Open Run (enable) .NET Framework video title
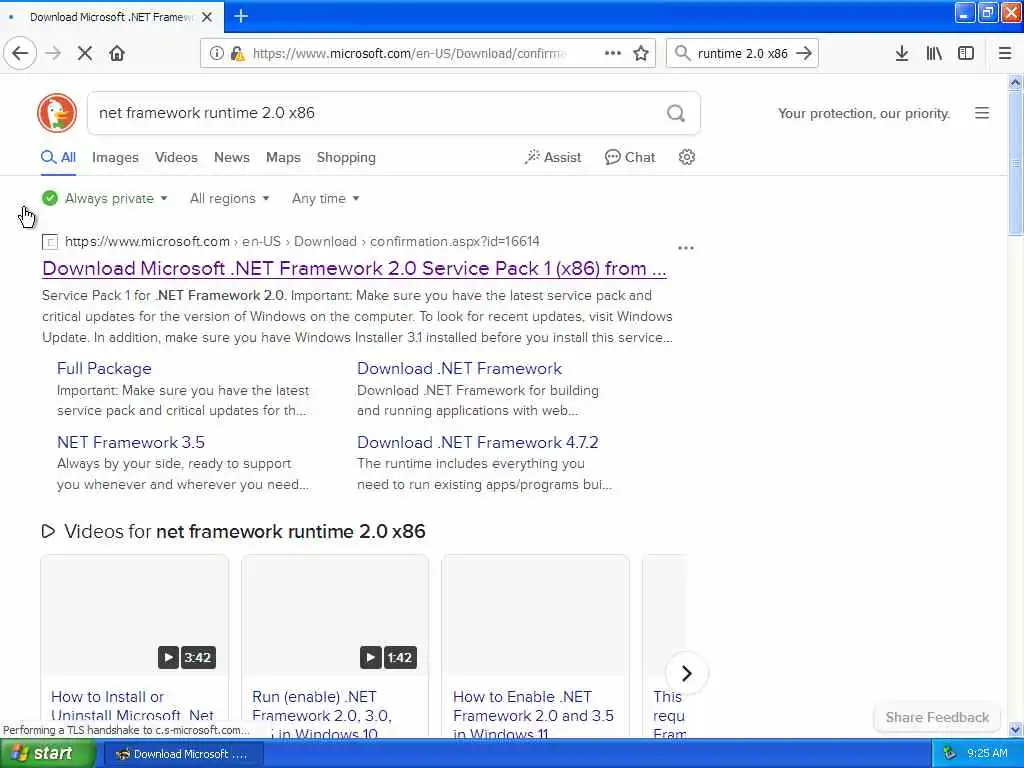 pos(322,715)
